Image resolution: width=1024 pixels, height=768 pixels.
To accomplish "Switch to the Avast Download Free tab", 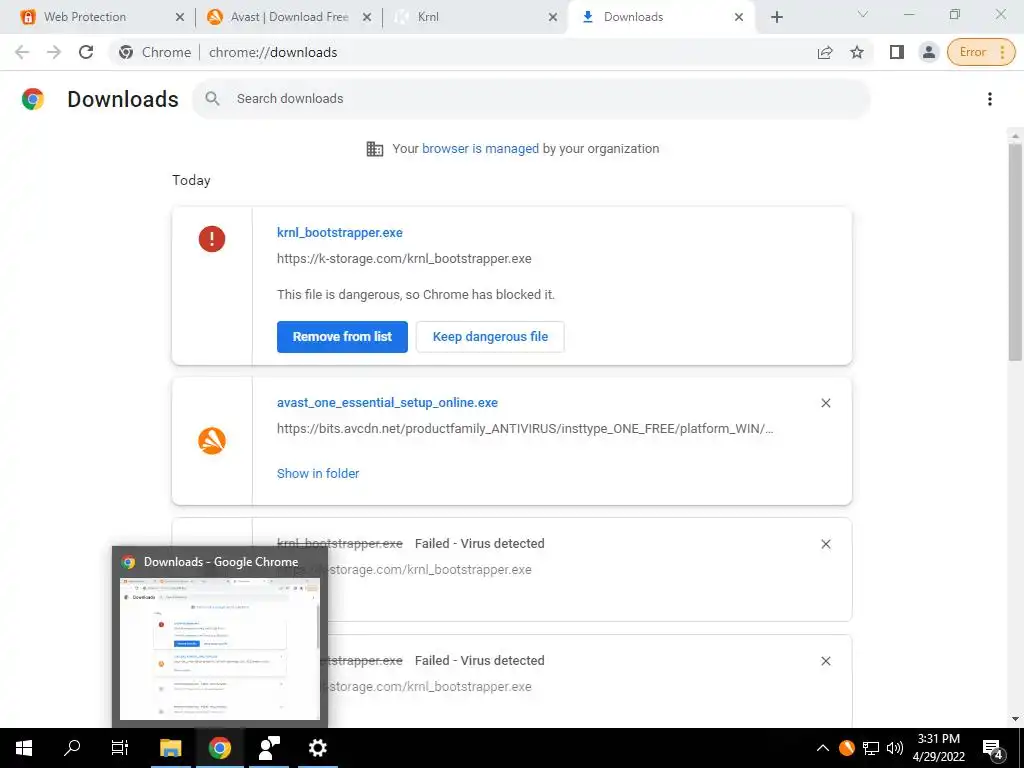I will [x=289, y=17].
